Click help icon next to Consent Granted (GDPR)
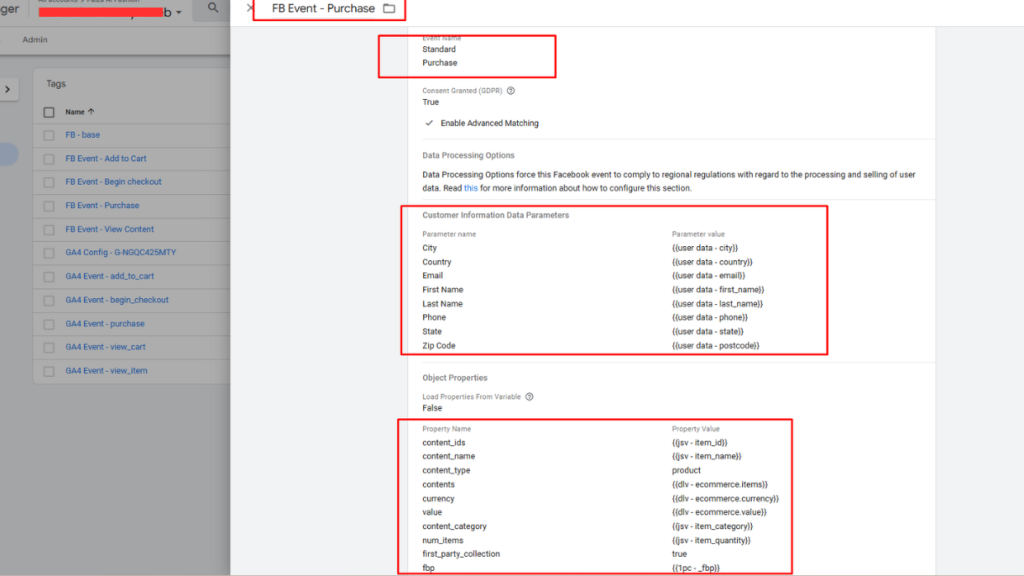This screenshot has width=1024, height=576. click(511, 91)
